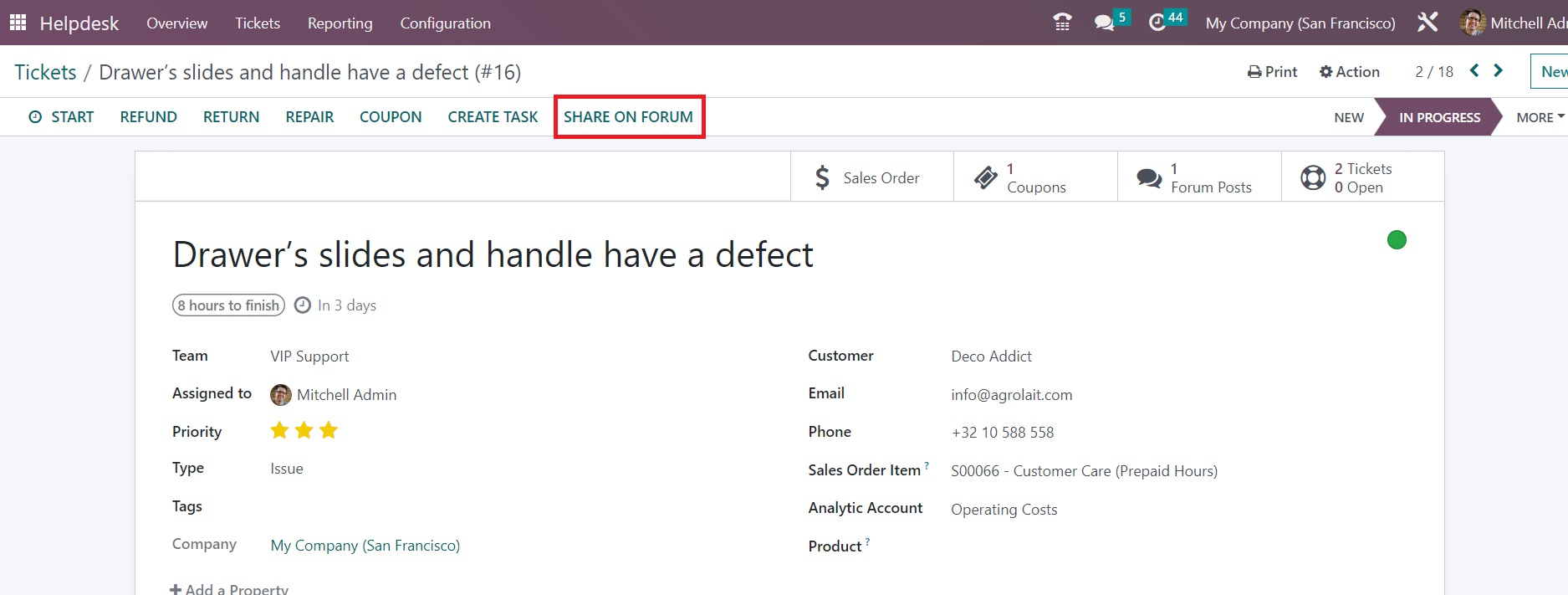Go to the next ticket arrow
Screen dimensions: 1568x595
[1498, 71]
